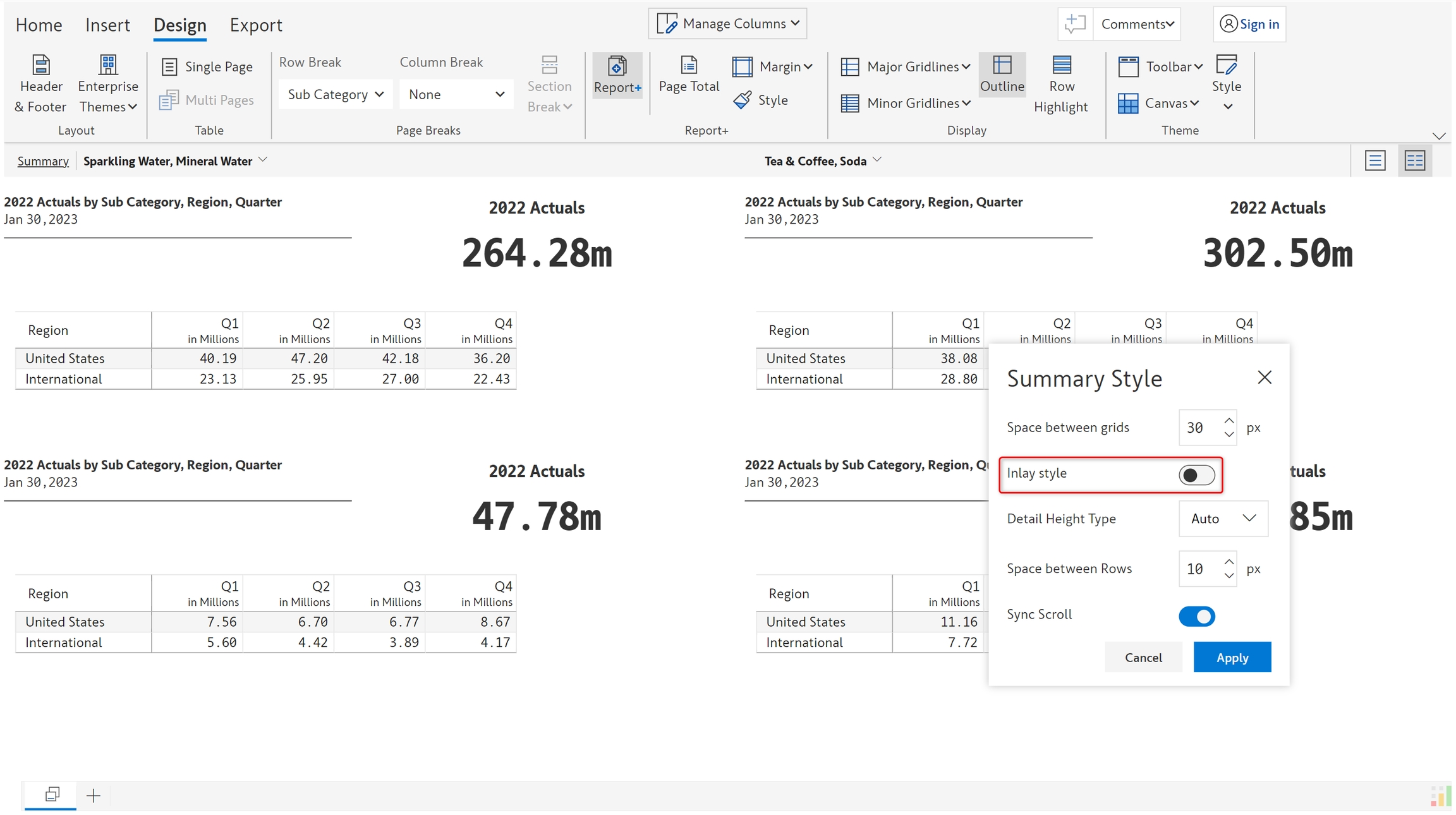Expand the Detail Height Type dropdown
Viewport: 1456px width, 815px height.
point(1223,519)
